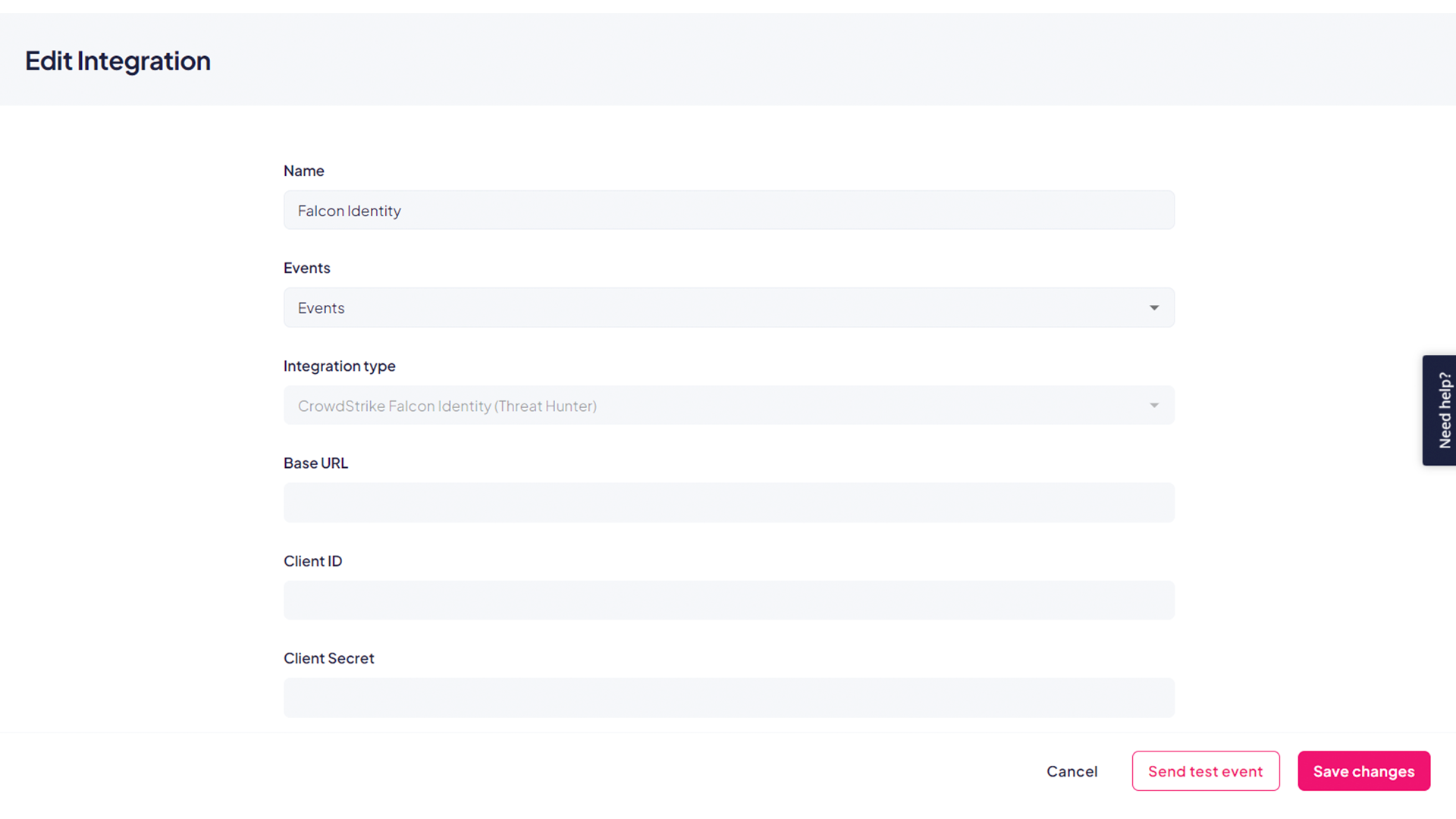Click the Events dropdown arrow

[x=1154, y=308]
